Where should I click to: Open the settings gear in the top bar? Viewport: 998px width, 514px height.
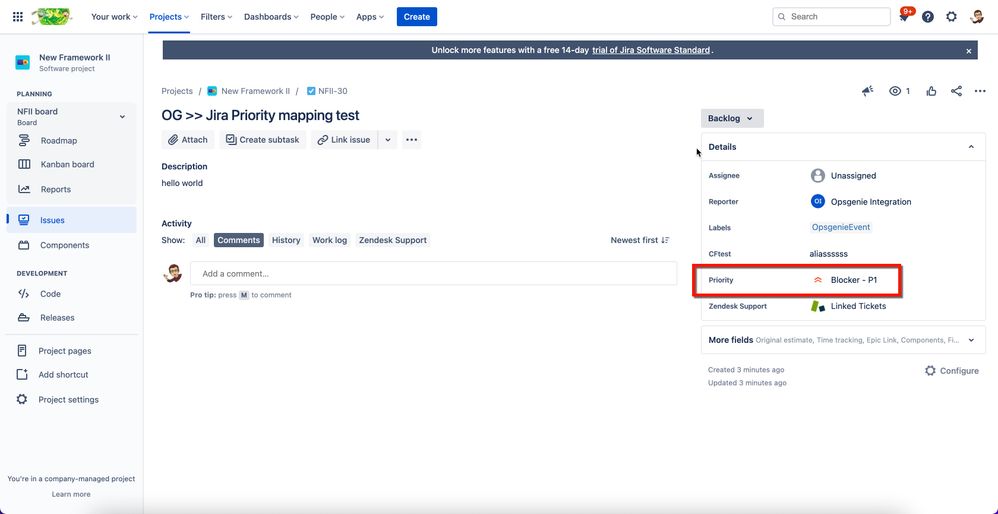(952, 17)
